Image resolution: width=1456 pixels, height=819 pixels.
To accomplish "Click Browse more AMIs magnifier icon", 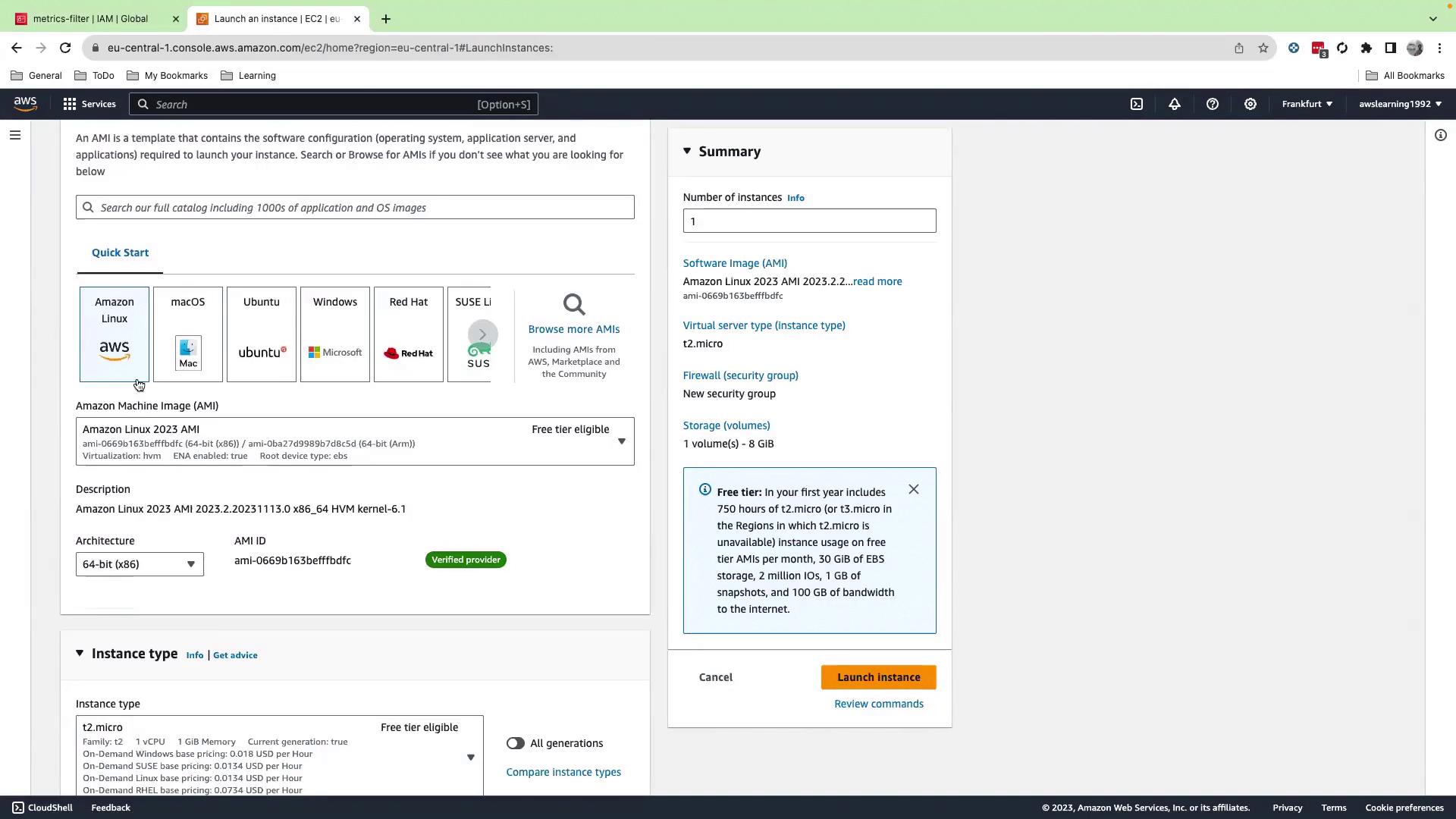I will 574,305.
